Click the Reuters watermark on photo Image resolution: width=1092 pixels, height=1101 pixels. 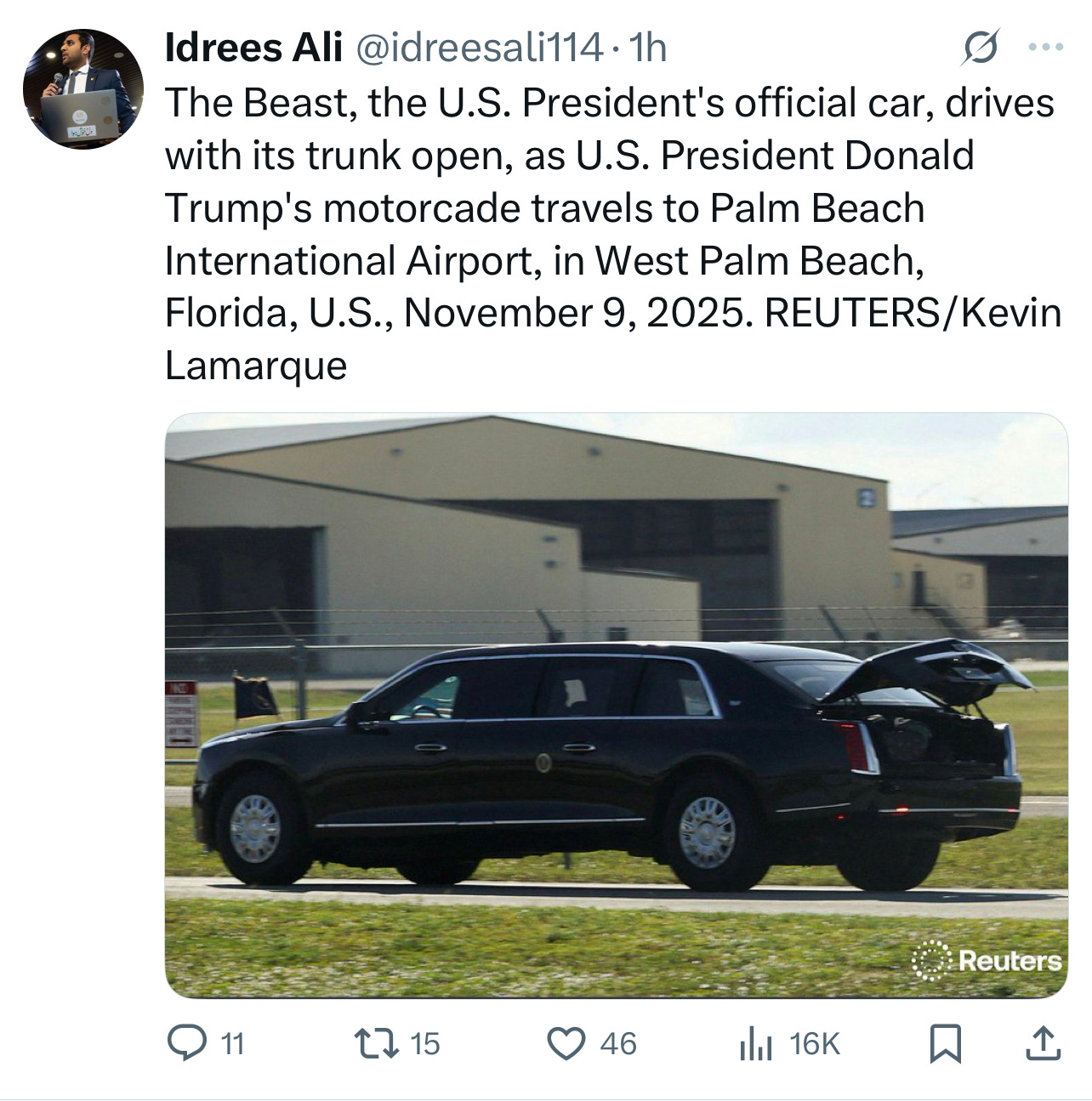click(987, 962)
